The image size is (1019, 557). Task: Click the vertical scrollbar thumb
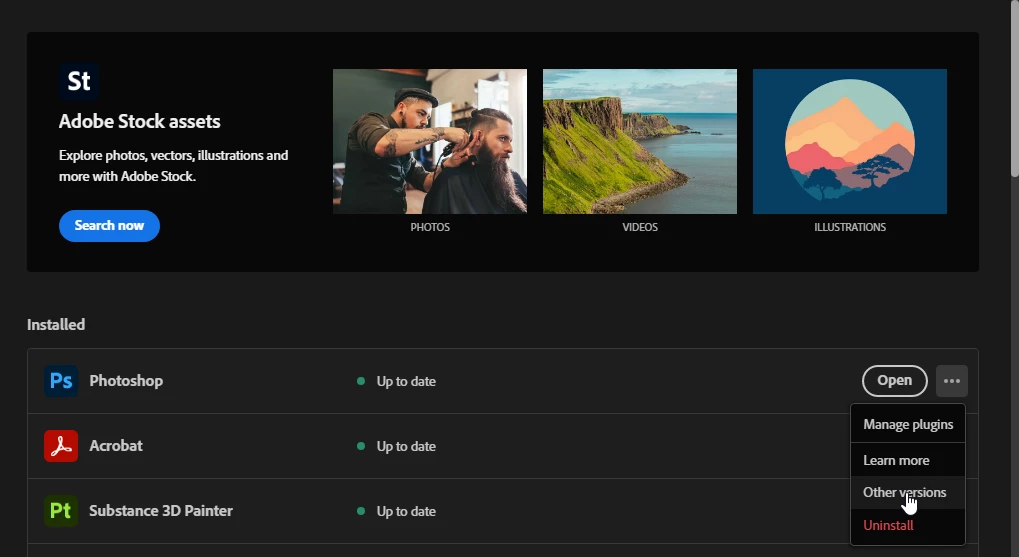1014,88
